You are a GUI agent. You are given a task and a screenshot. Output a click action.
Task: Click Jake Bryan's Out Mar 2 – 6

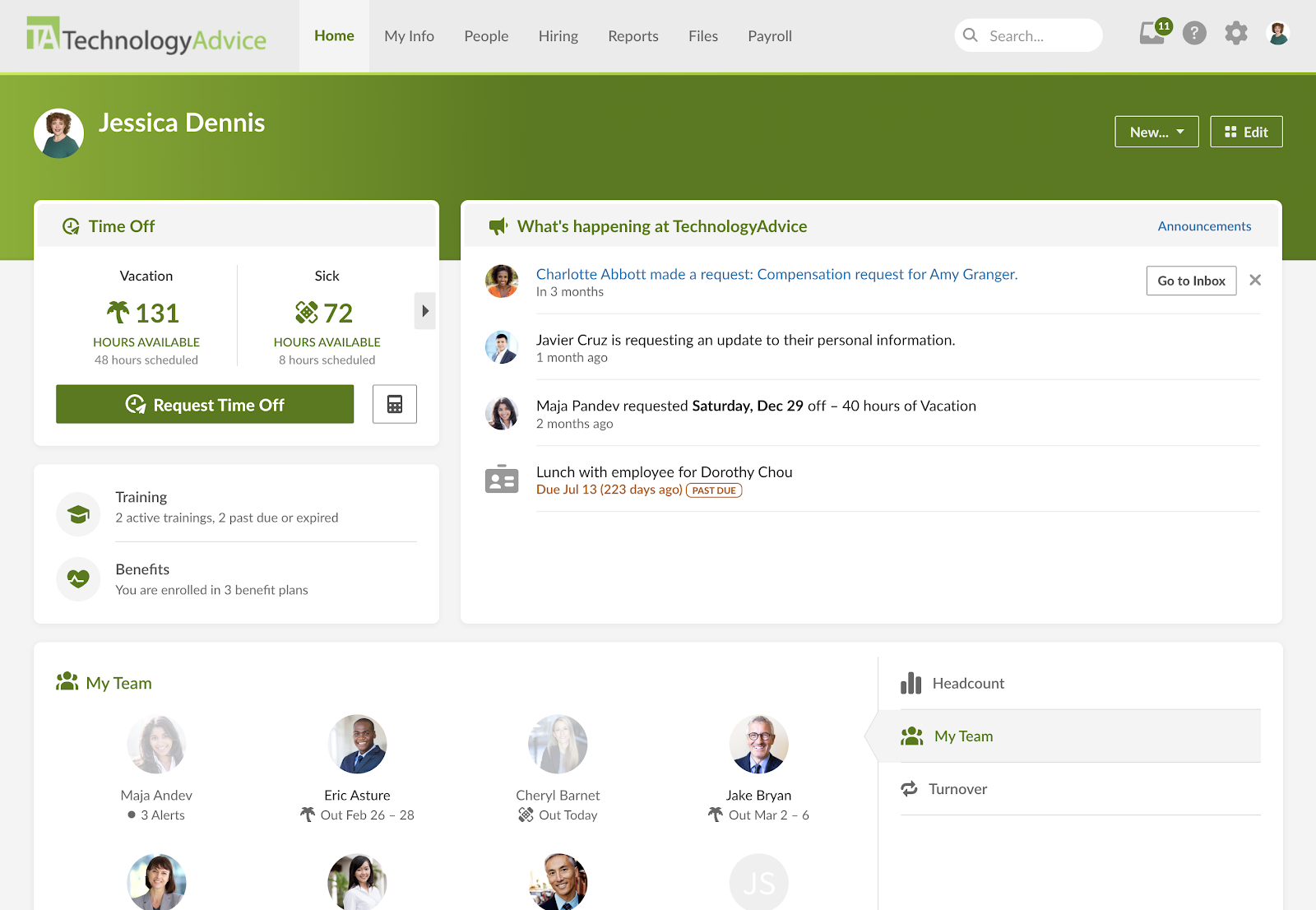point(758,815)
